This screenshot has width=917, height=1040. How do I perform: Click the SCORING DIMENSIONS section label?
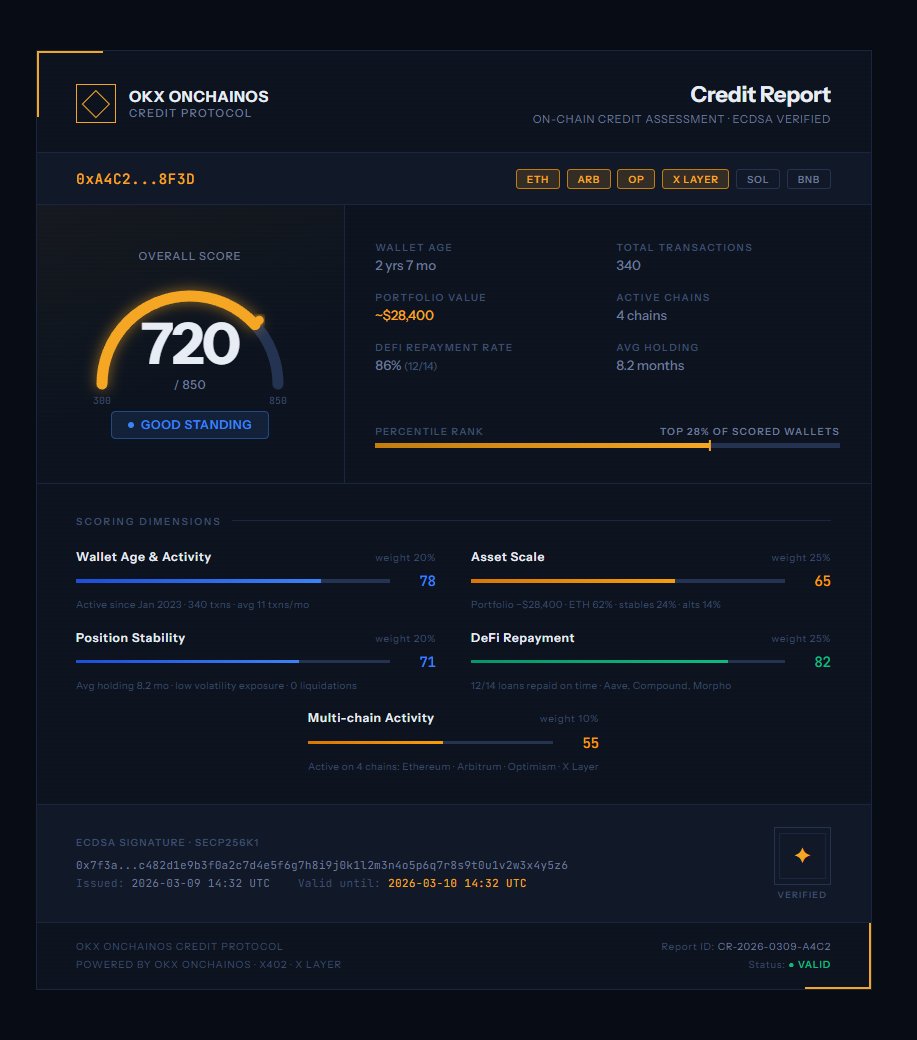pos(148,521)
